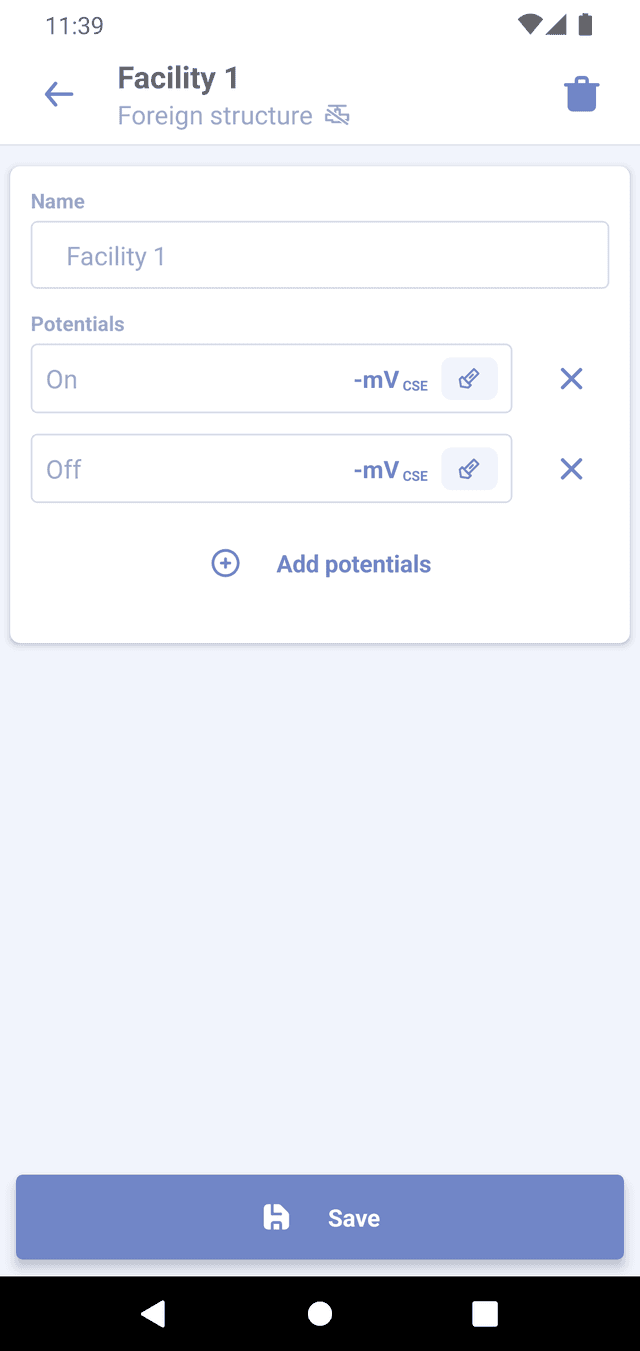The image size is (640, 1351).
Task: Delete Facility 1 with the trash icon
Action: pos(581,95)
